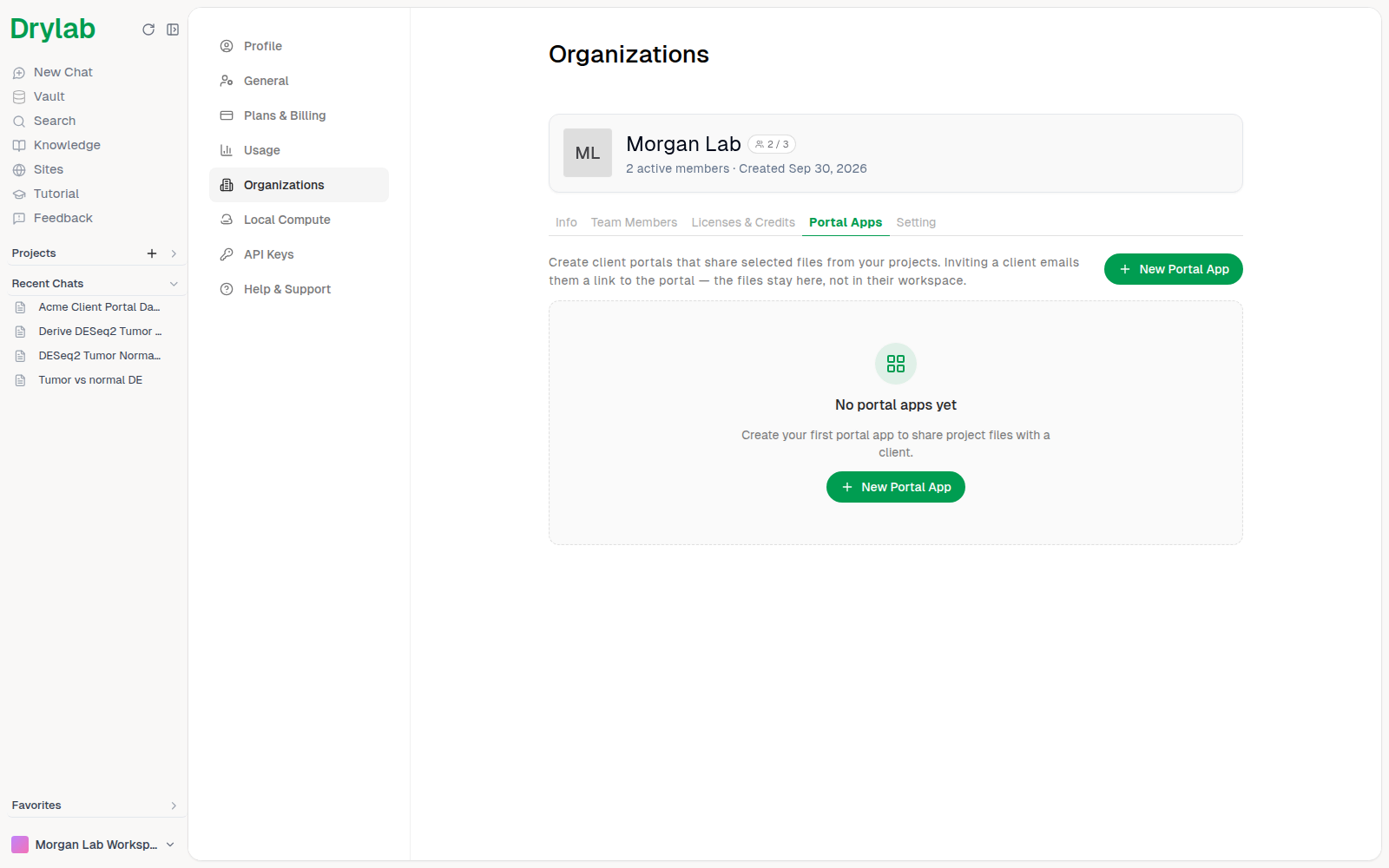Click the ML organization avatar
Screen dimensions: 1389x868
coord(588,153)
